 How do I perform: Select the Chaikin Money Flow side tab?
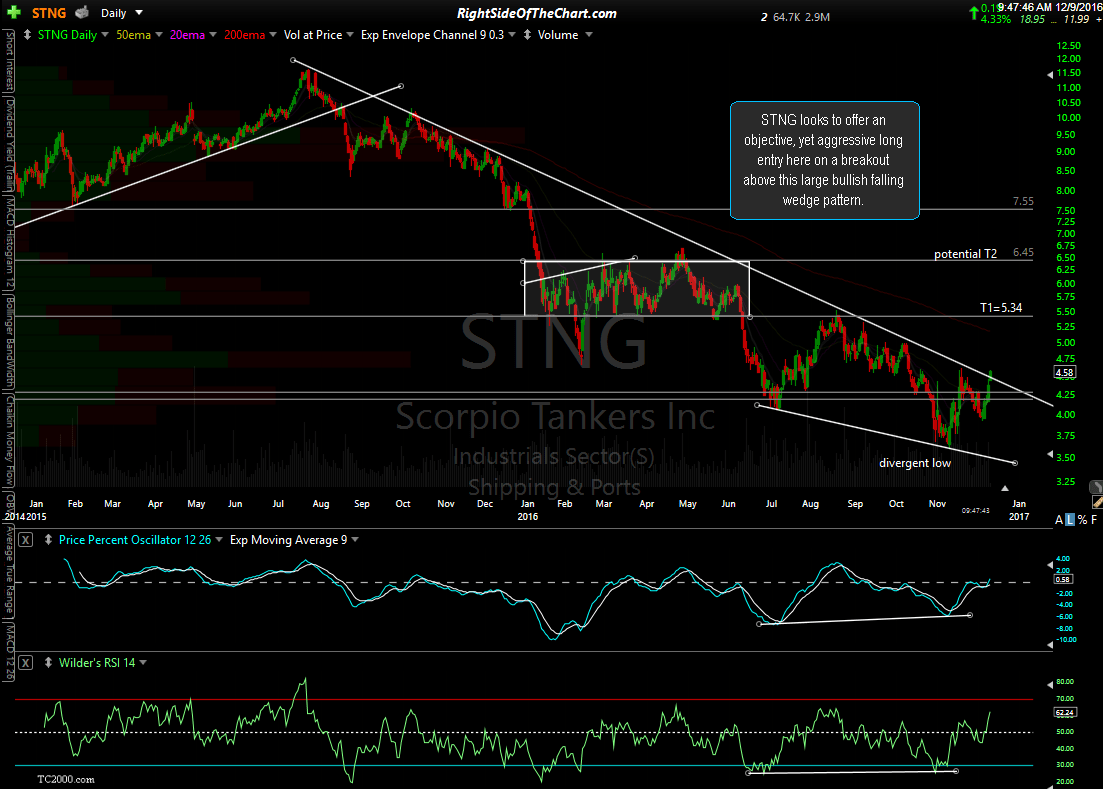pos(9,440)
